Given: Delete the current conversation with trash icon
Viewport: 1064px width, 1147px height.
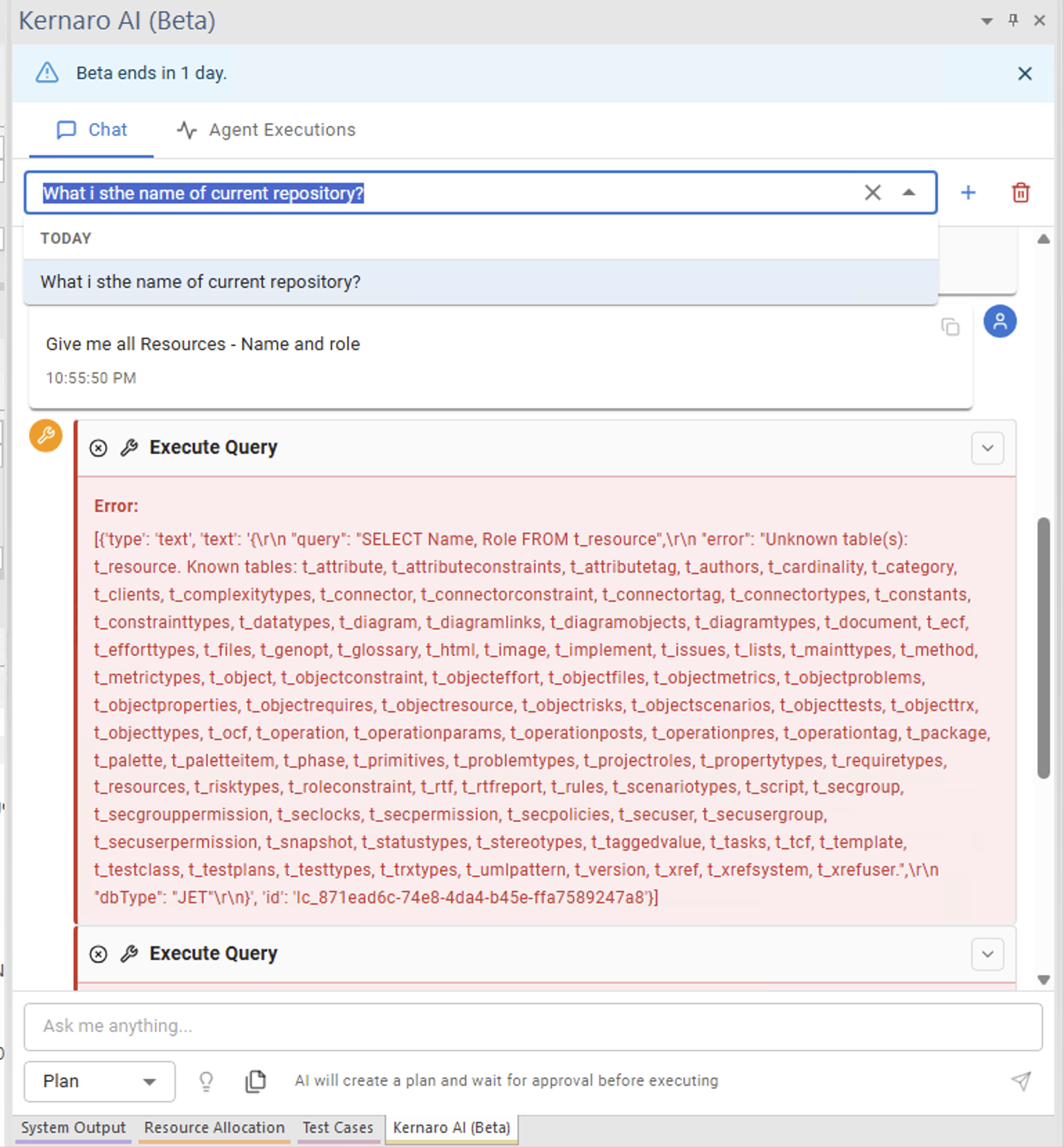Looking at the screenshot, I should click(1021, 192).
